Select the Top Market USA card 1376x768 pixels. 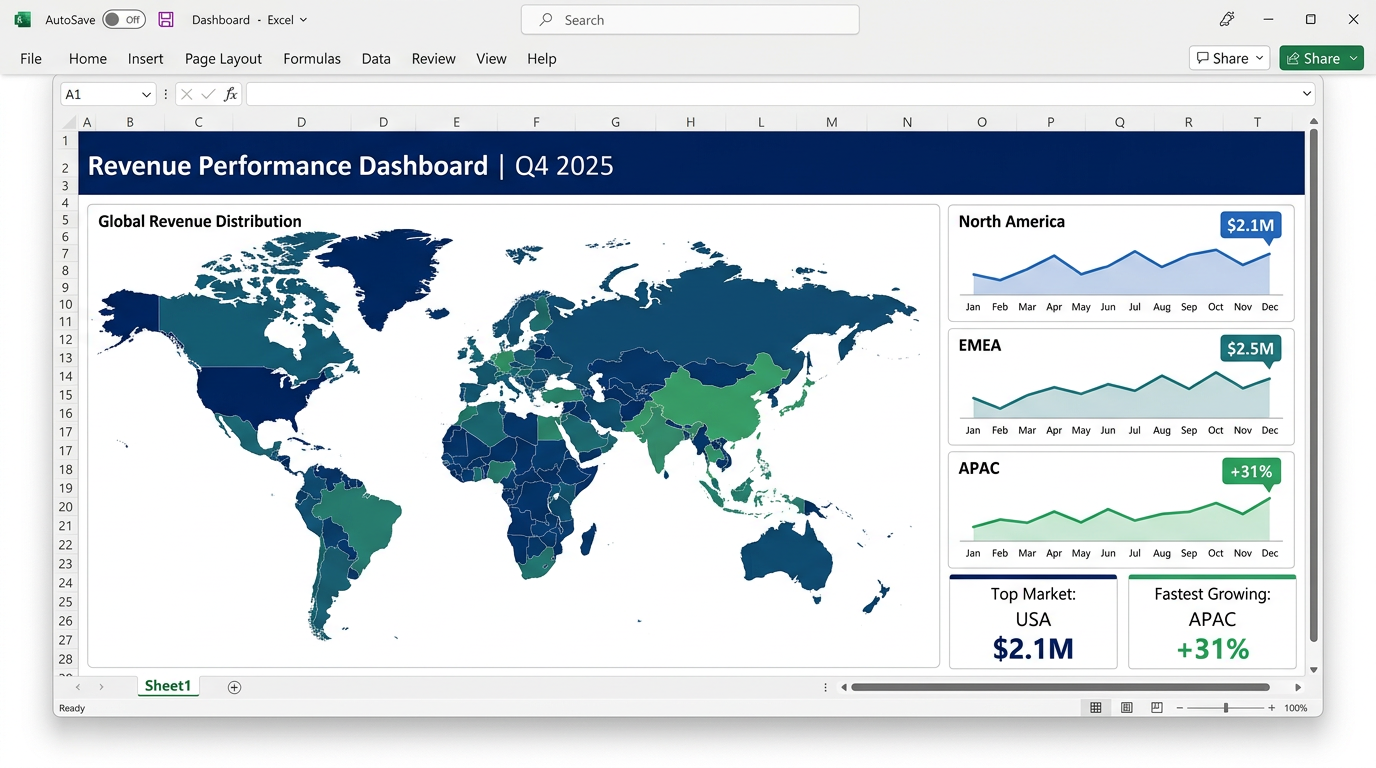pyautogui.click(x=1033, y=621)
